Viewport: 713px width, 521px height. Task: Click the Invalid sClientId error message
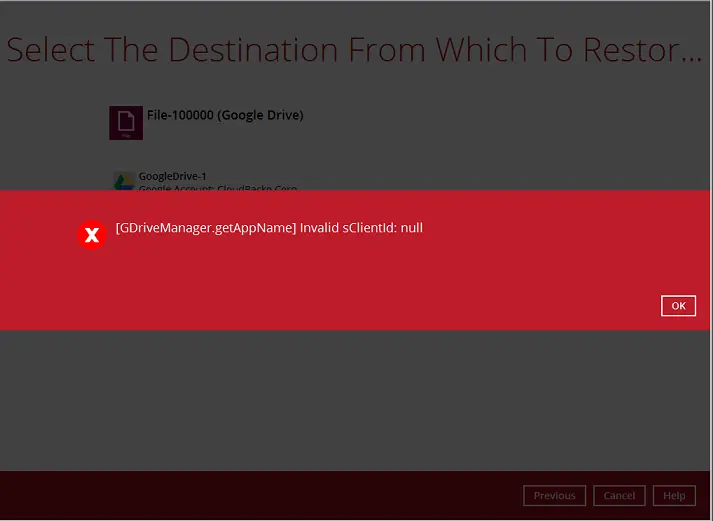click(x=361, y=228)
